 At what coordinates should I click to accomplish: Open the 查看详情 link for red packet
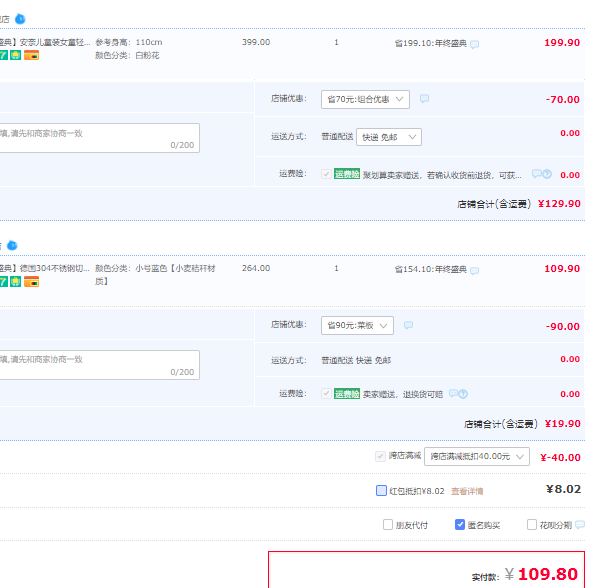point(467,491)
